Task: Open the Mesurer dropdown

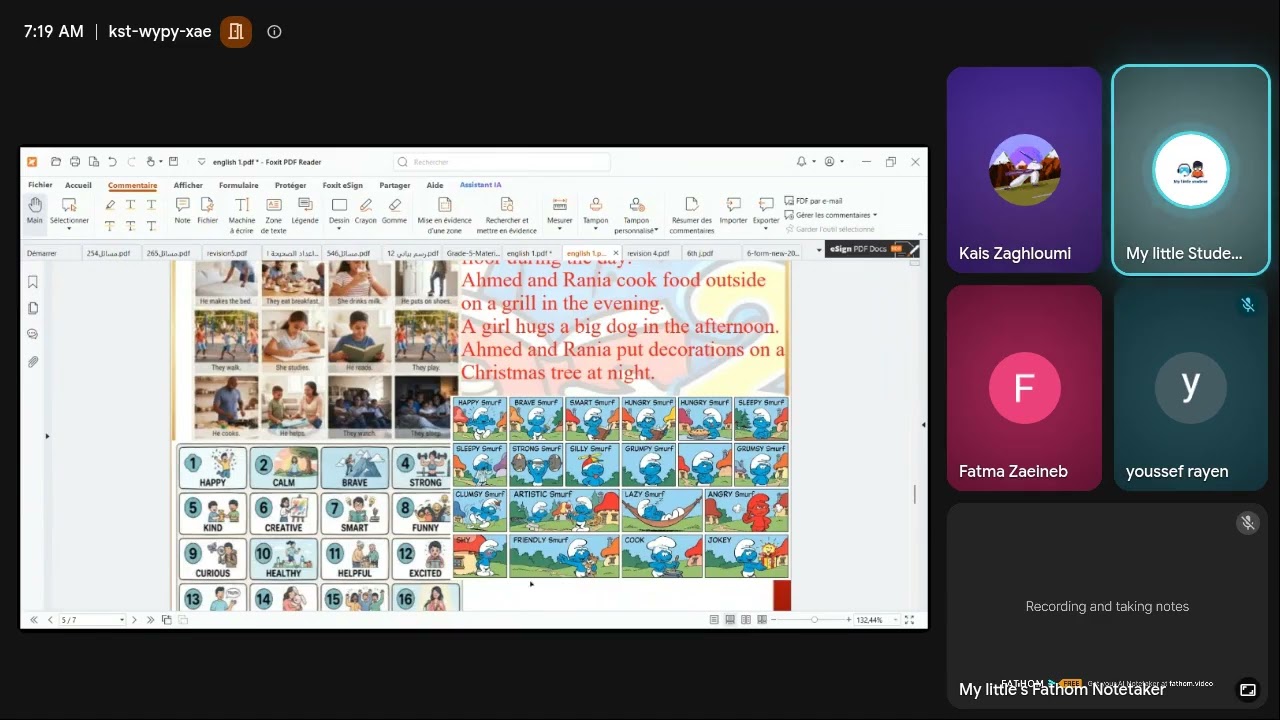Action: 560,229
